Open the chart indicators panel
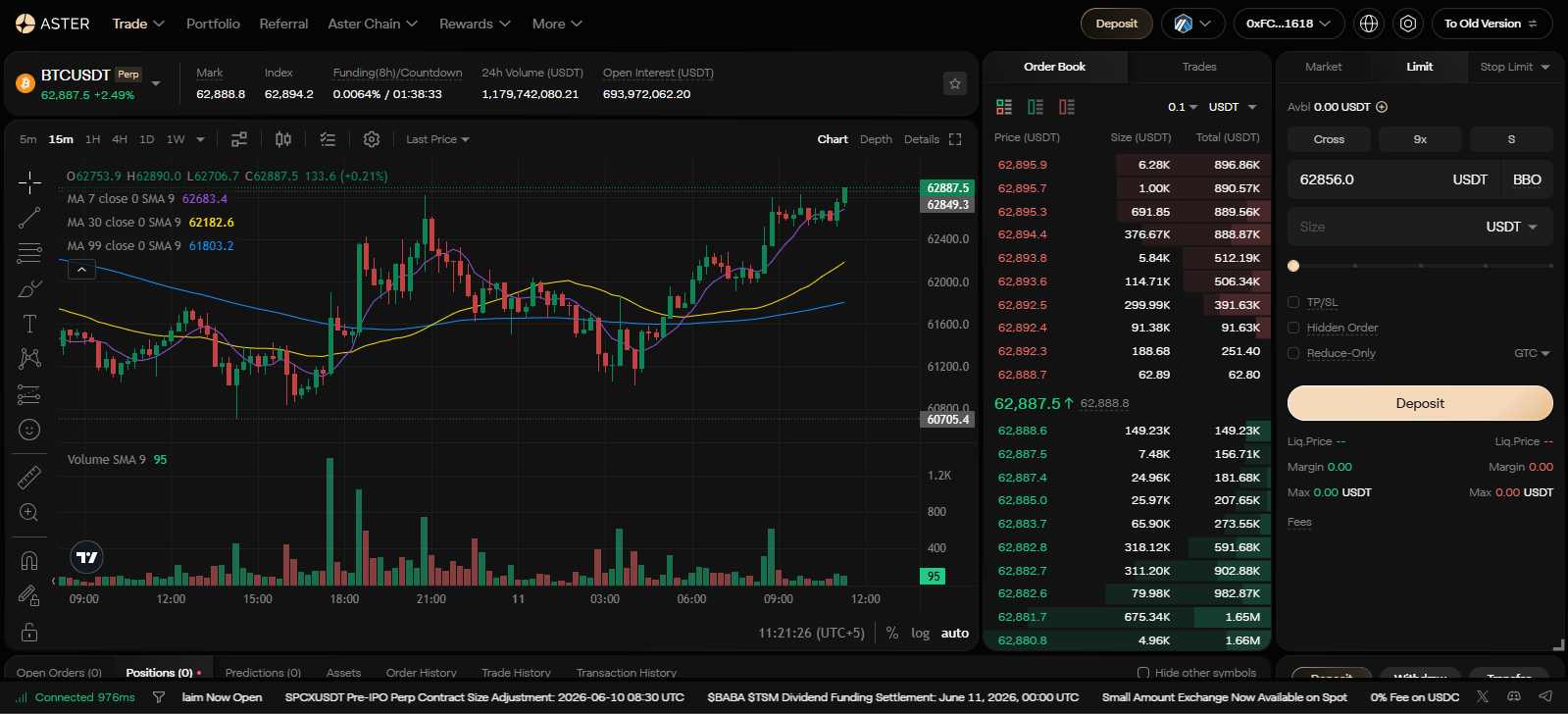The width and height of the screenshot is (1568, 714). (x=239, y=139)
